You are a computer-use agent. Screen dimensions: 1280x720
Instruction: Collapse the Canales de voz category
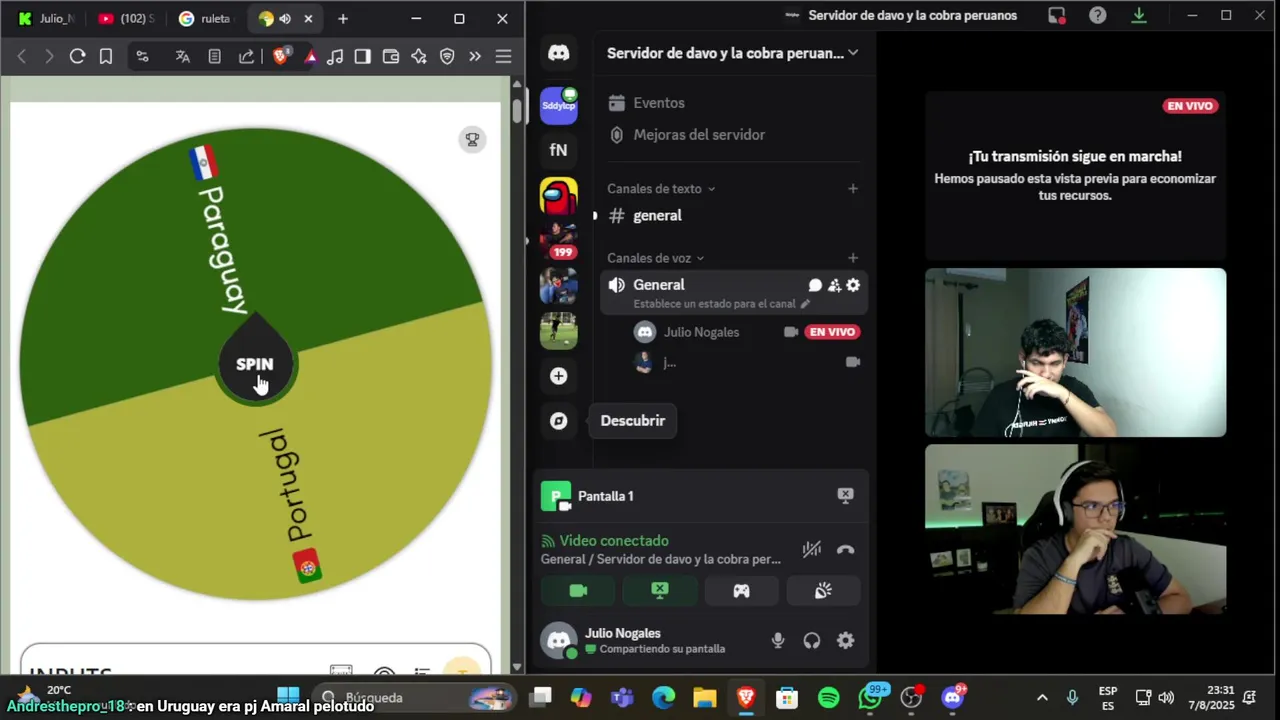click(x=656, y=258)
